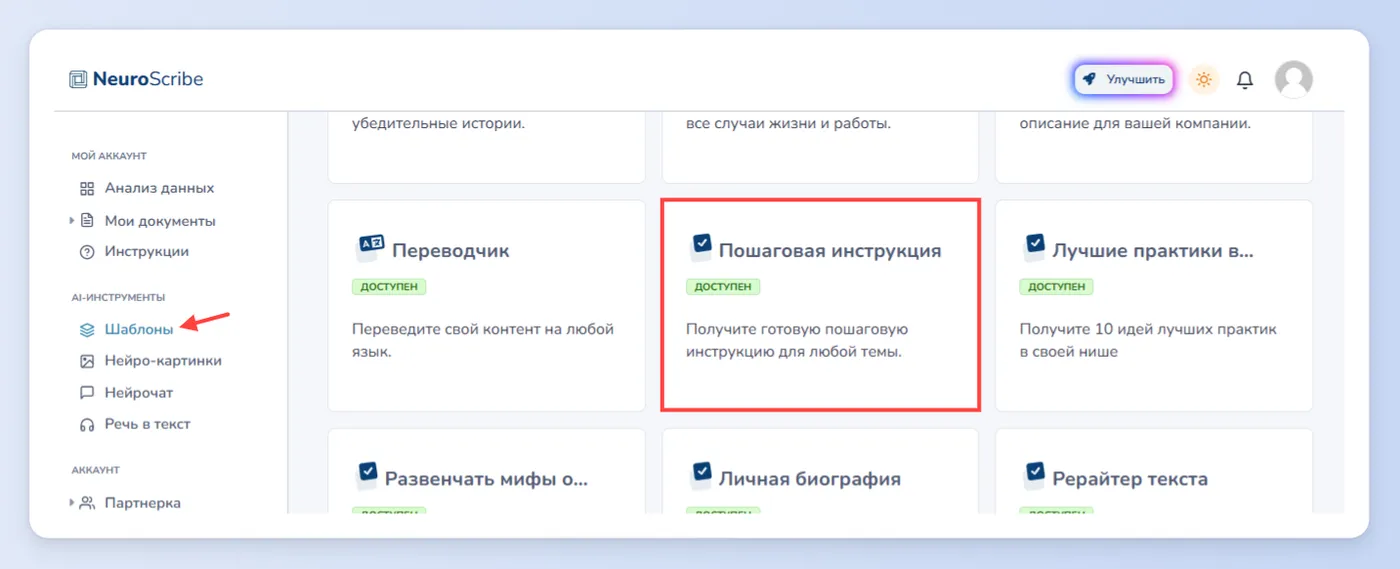Open the NeuroScribe home link
1400x569 pixels.
(136, 79)
